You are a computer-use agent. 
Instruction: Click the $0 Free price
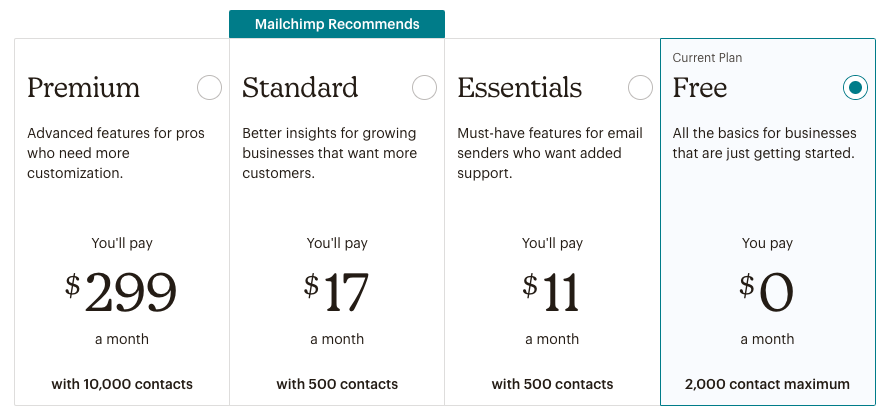(767, 292)
